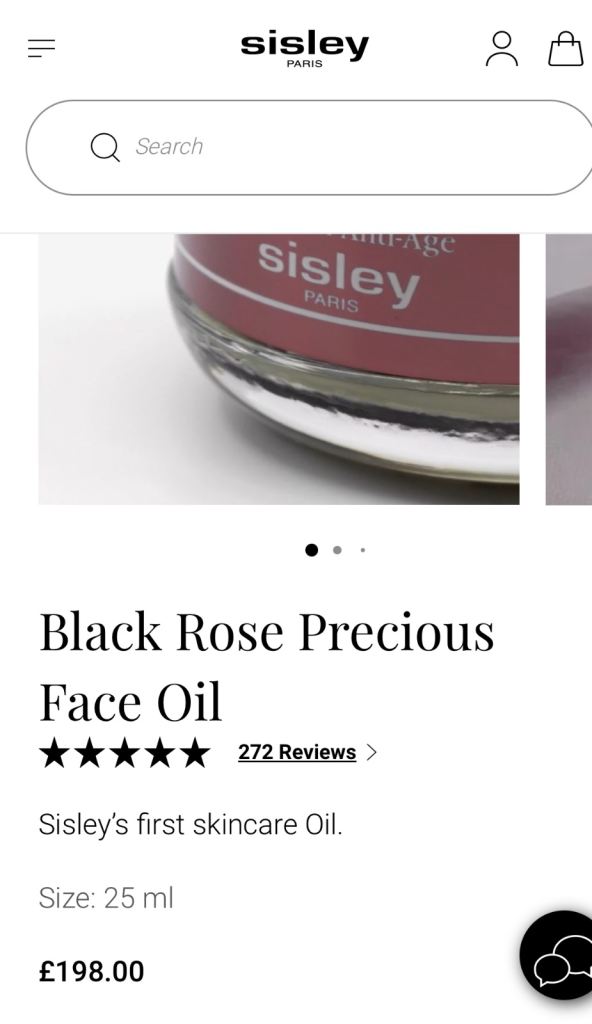This screenshot has width=592, height=1024.
Task: Click the £198.00 price text
Action: pyautogui.click(x=91, y=971)
